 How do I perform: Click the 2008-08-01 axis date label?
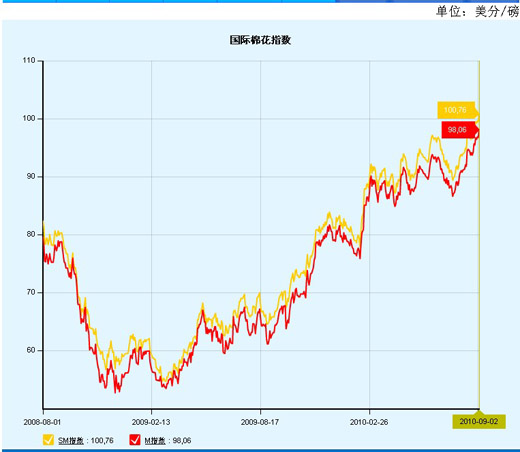42,422
